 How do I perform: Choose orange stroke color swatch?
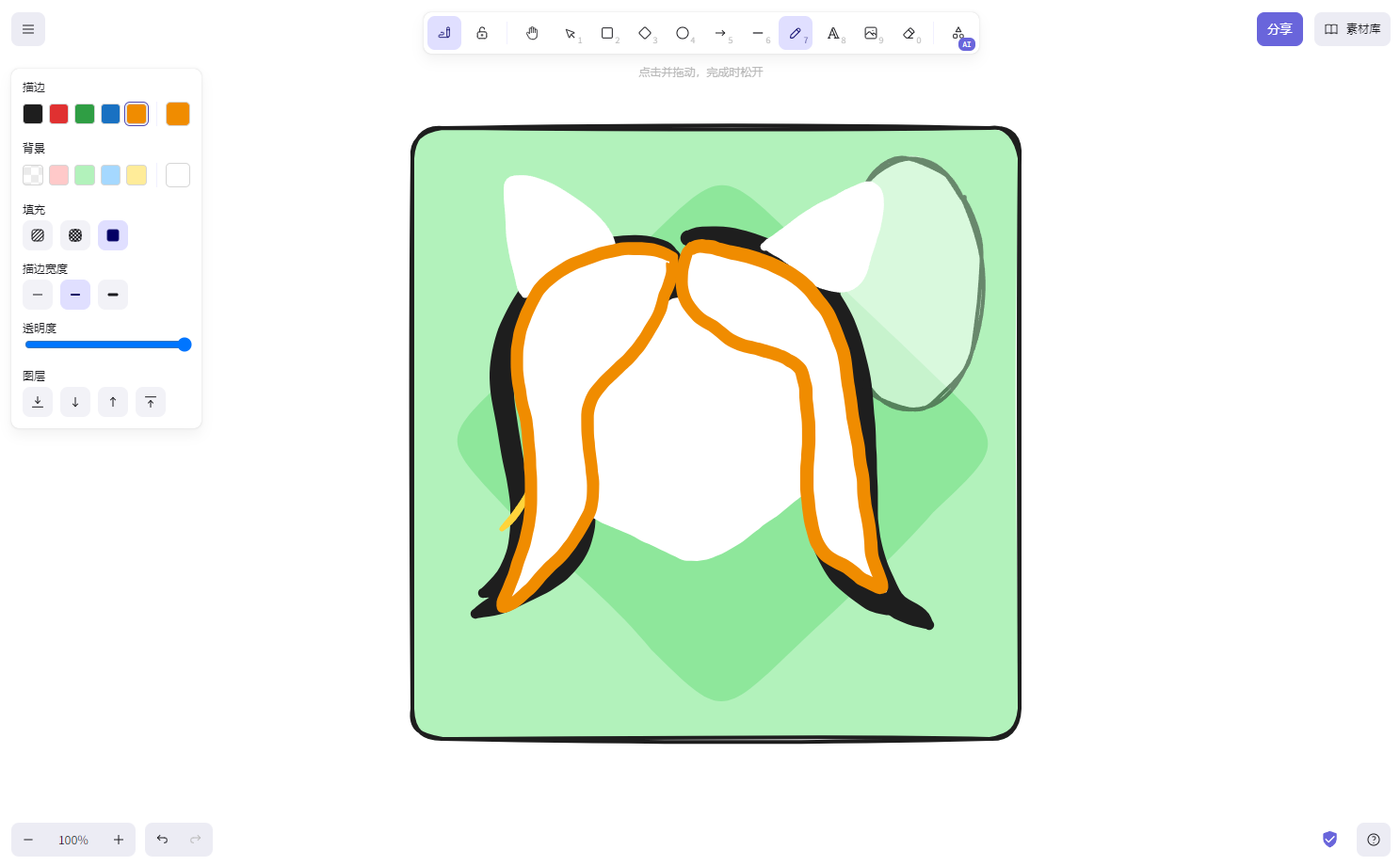click(x=137, y=114)
